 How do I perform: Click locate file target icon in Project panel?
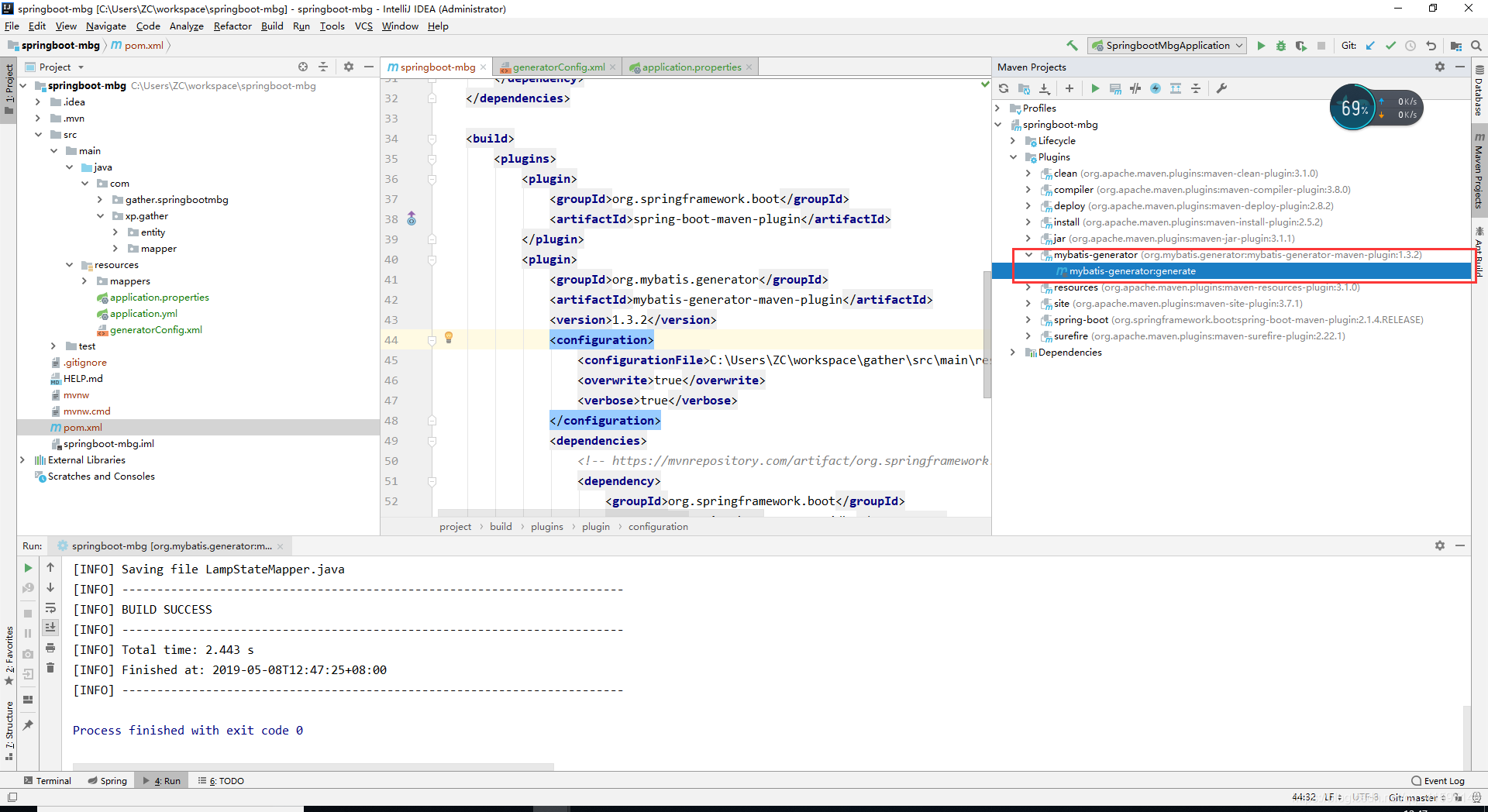[x=303, y=67]
